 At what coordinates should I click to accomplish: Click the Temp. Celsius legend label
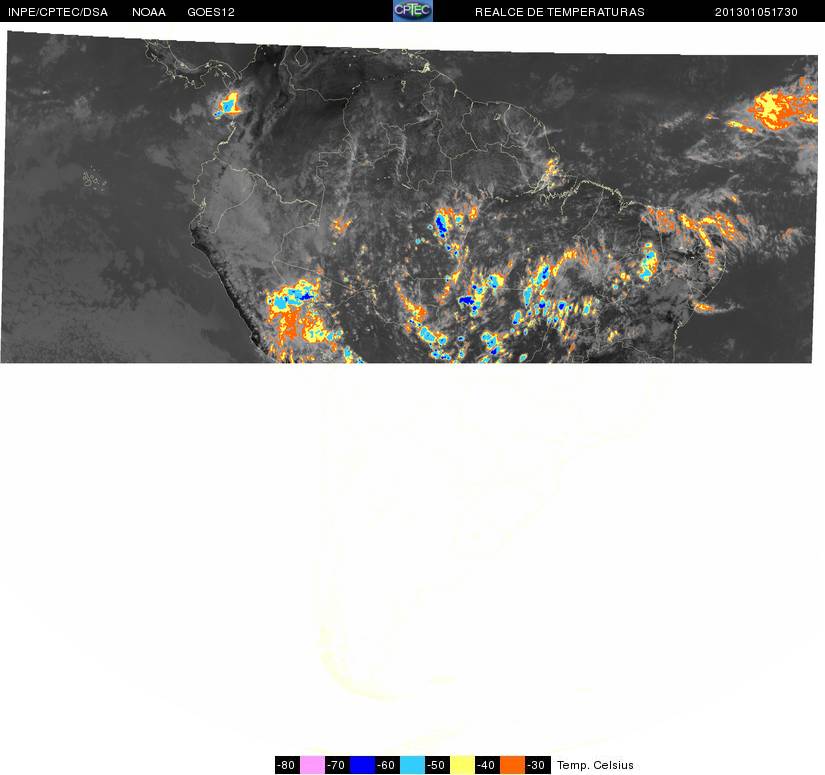(595, 765)
